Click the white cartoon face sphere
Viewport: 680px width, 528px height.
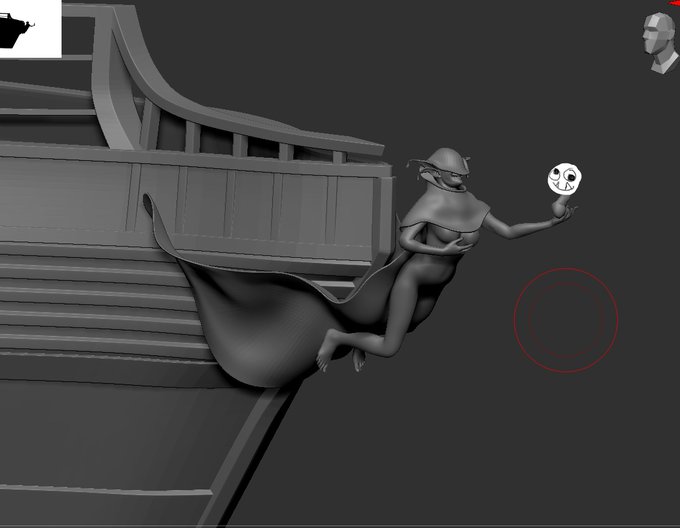pos(564,179)
